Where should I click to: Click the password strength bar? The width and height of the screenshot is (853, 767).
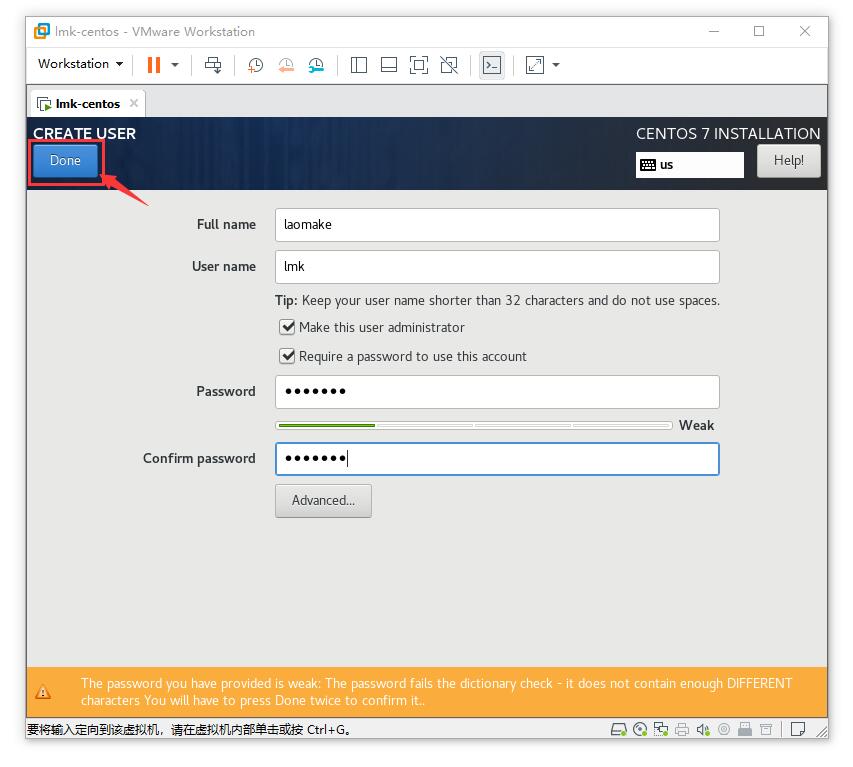[474, 425]
